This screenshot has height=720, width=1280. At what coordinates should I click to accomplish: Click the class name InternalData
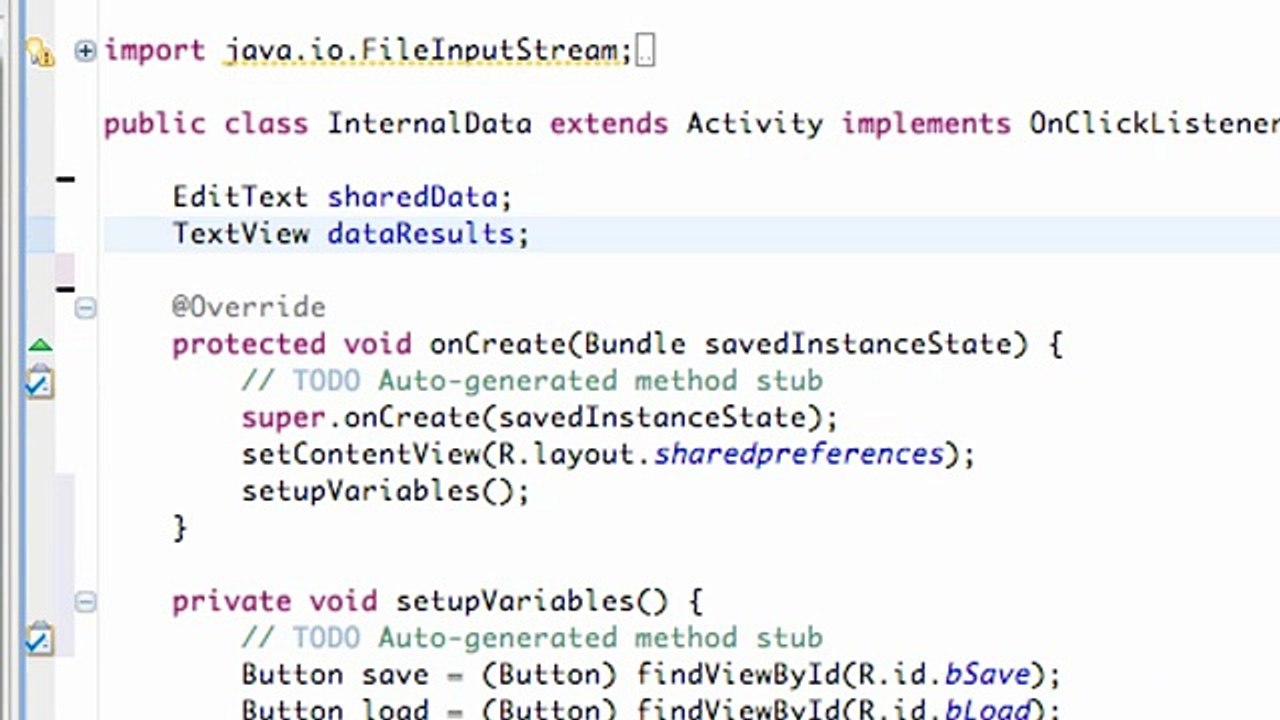coord(429,124)
